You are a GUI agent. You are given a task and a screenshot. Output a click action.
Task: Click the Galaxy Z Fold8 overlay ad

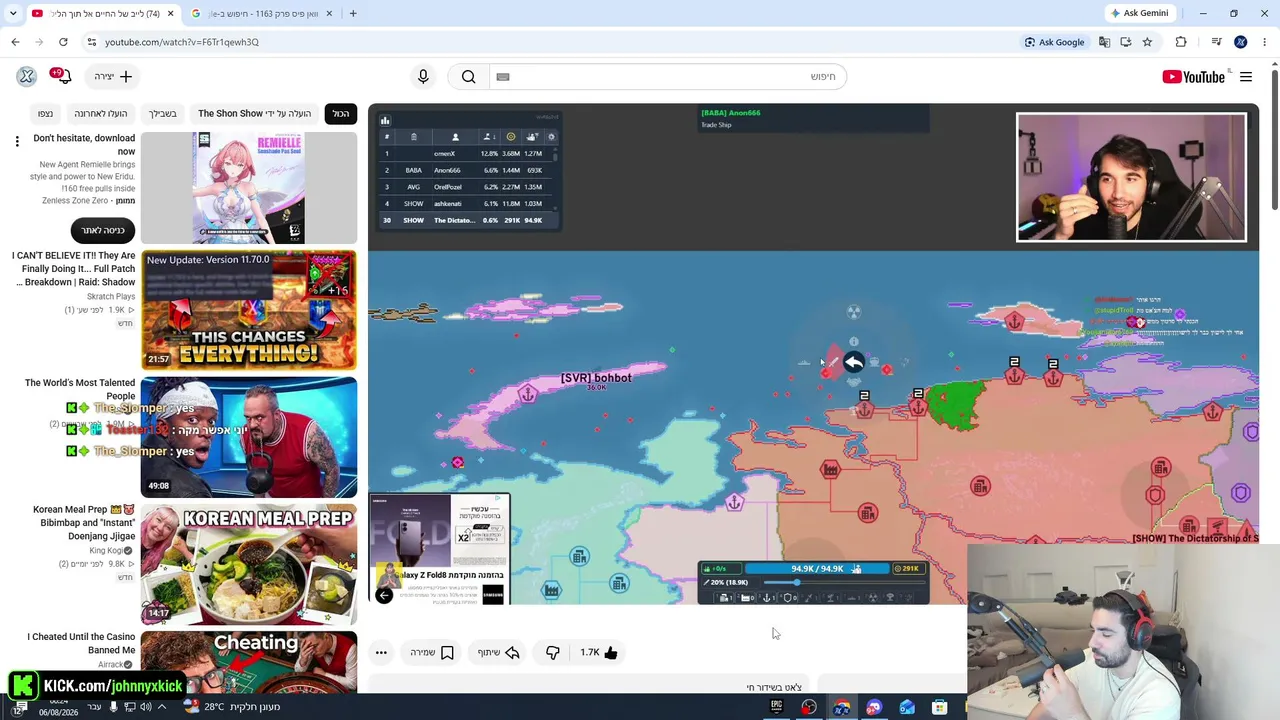[x=440, y=549]
